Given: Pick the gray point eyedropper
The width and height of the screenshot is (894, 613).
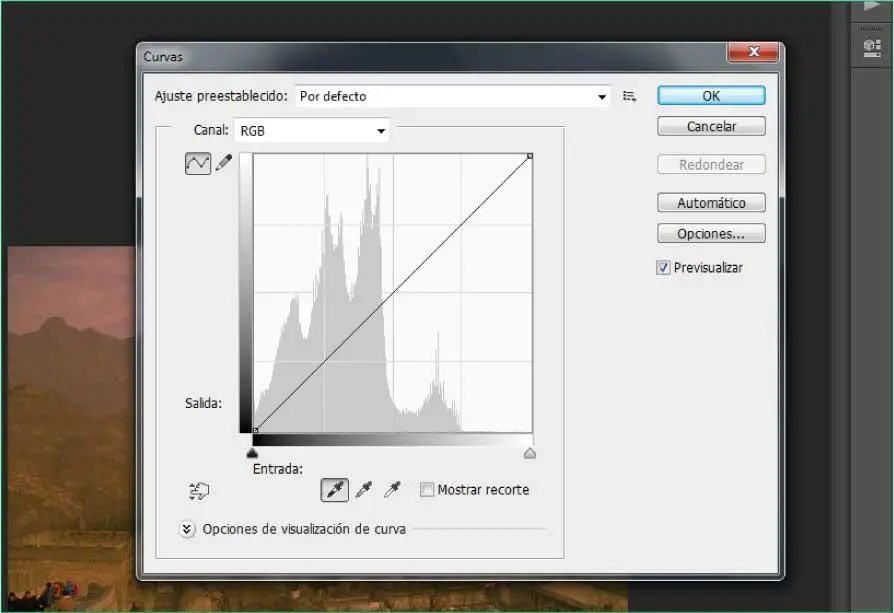Looking at the screenshot, I should click(364, 490).
